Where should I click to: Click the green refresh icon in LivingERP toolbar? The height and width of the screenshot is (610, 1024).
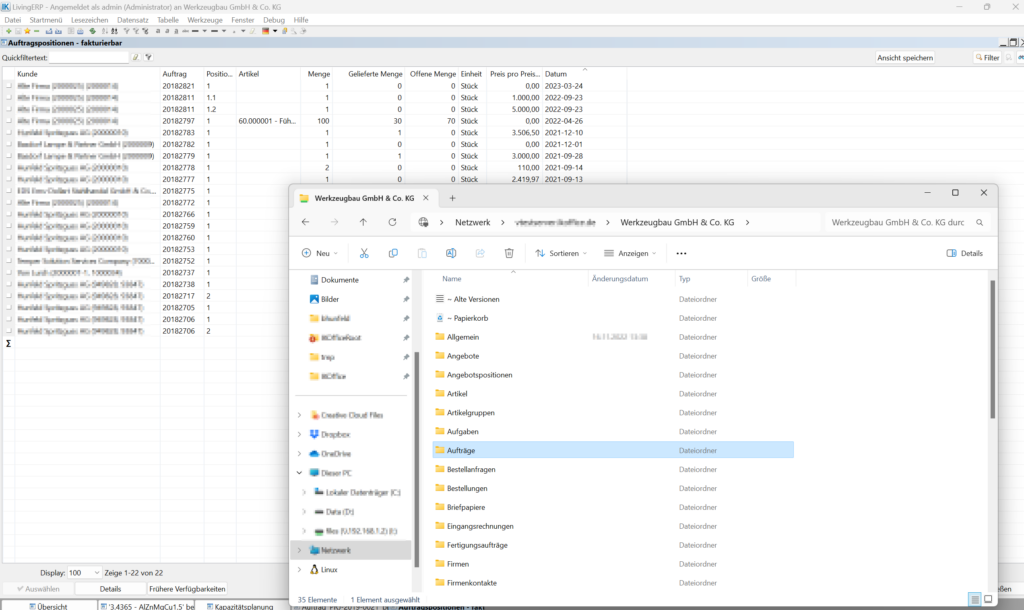tap(92, 31)
